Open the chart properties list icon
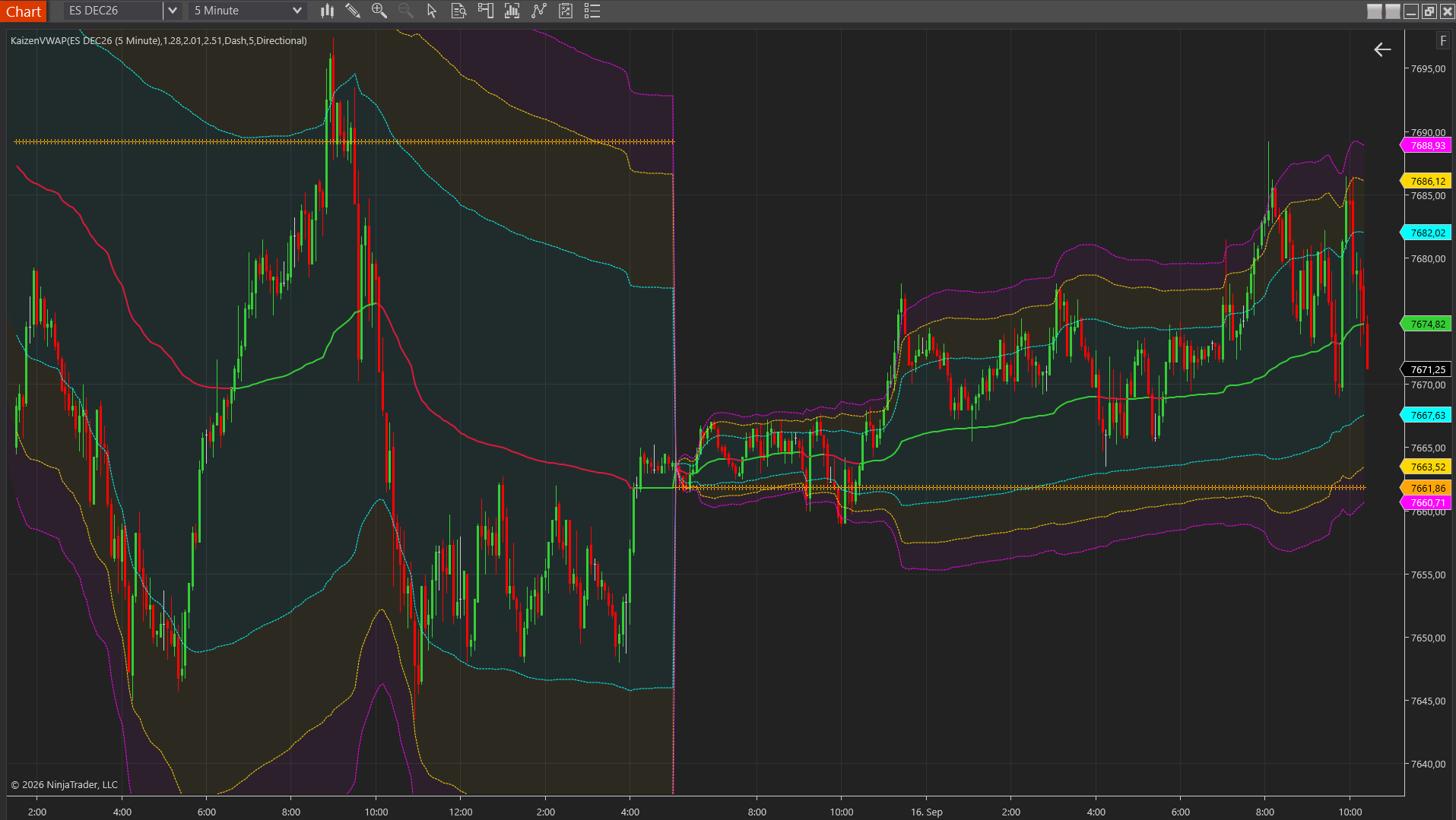The height and width of the screenshot is (820, 1456). click(x=592, y=11)
